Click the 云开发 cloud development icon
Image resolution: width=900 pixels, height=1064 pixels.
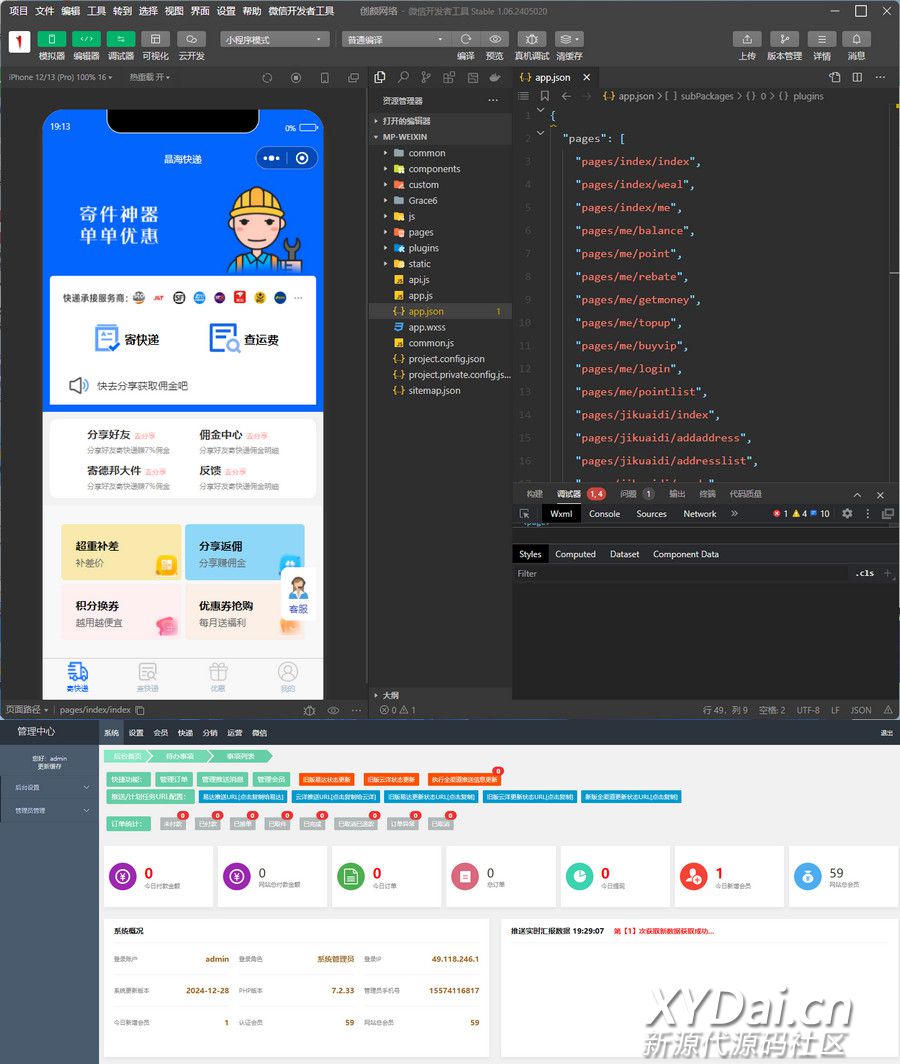point(191,39)
